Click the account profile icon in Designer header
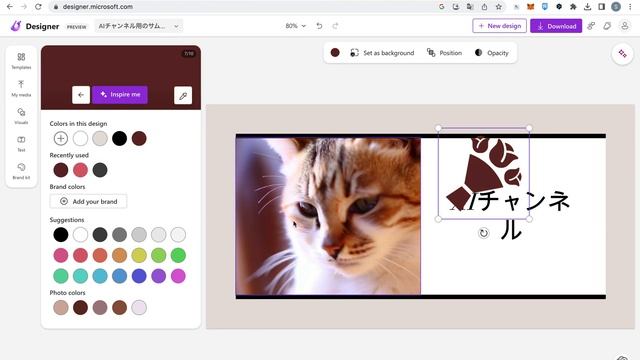Viewport: 640px width, 360px height. click(x=624, y=26)
